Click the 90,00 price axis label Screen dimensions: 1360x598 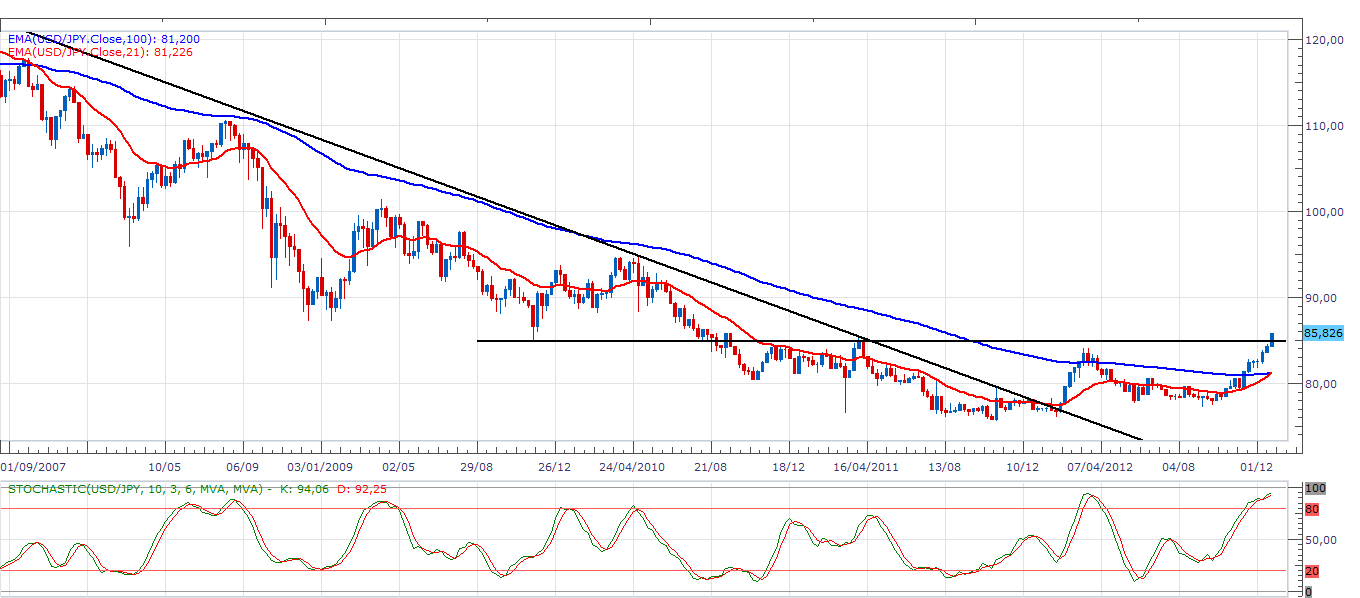click(1321, 298)
